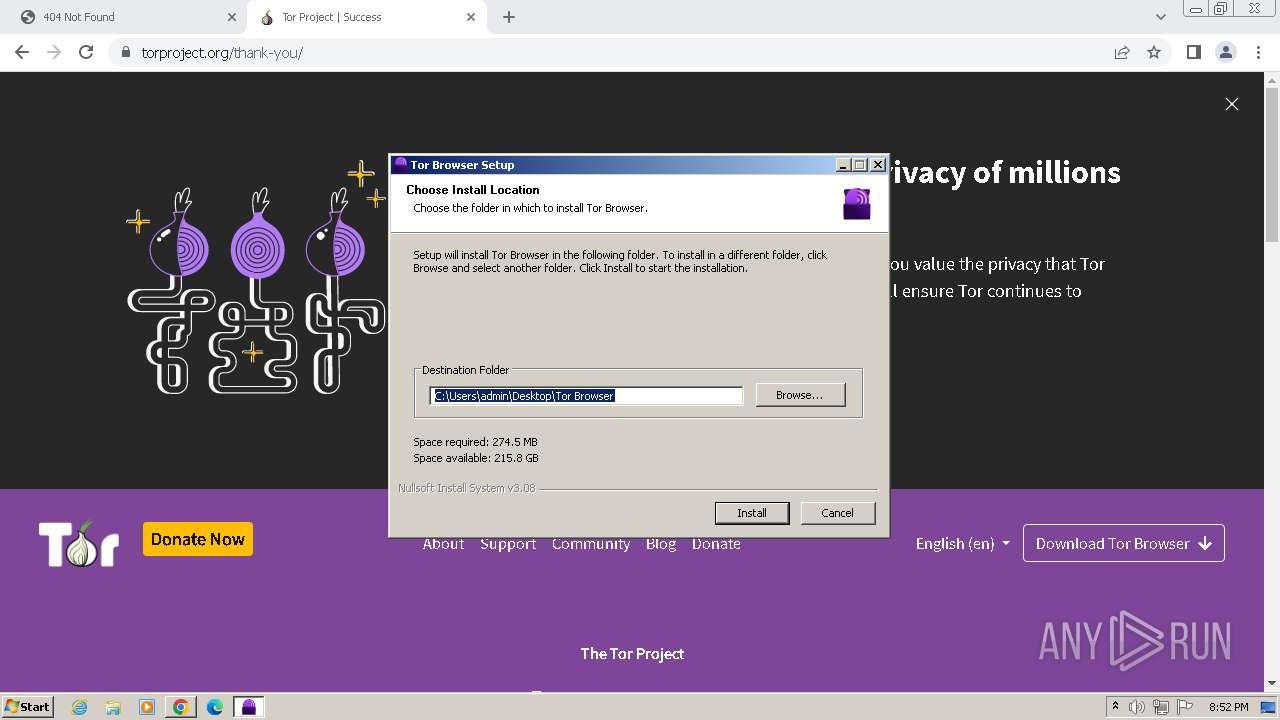Open Browse... to choose another folder
1280x720 pixels.
(x=800, y=395)
